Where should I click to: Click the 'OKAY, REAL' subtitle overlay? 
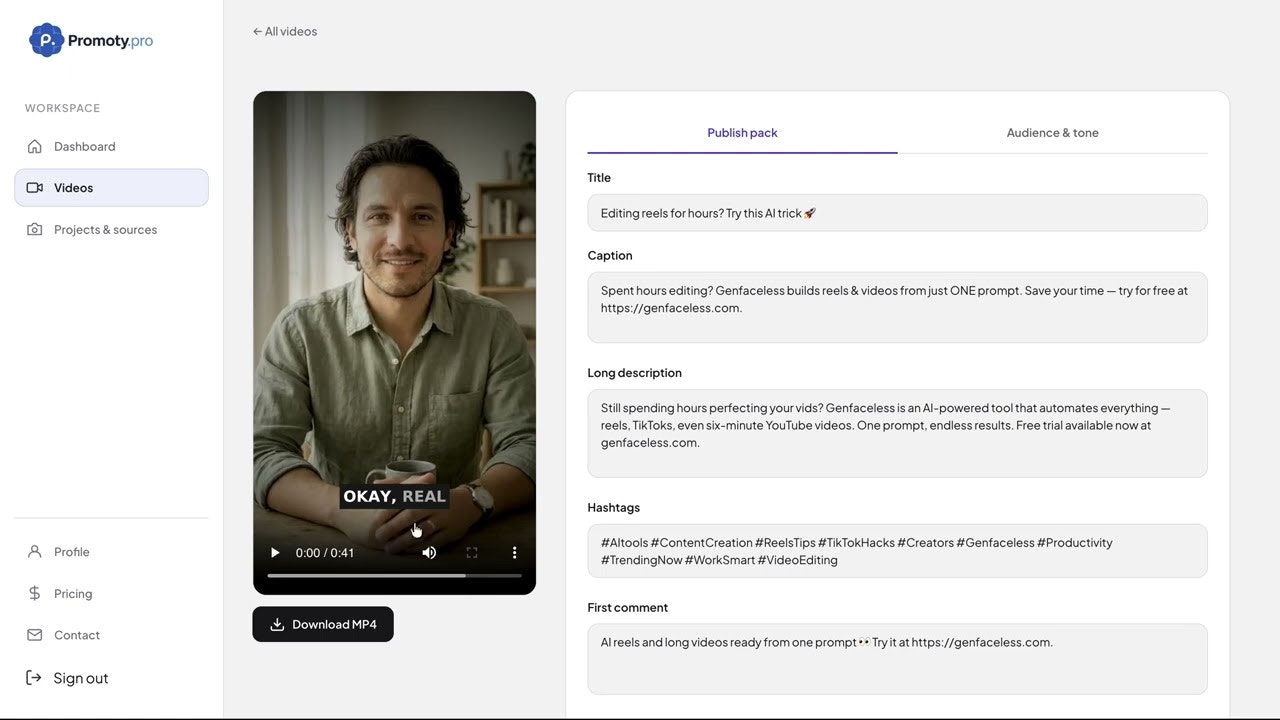coord(394,496)
